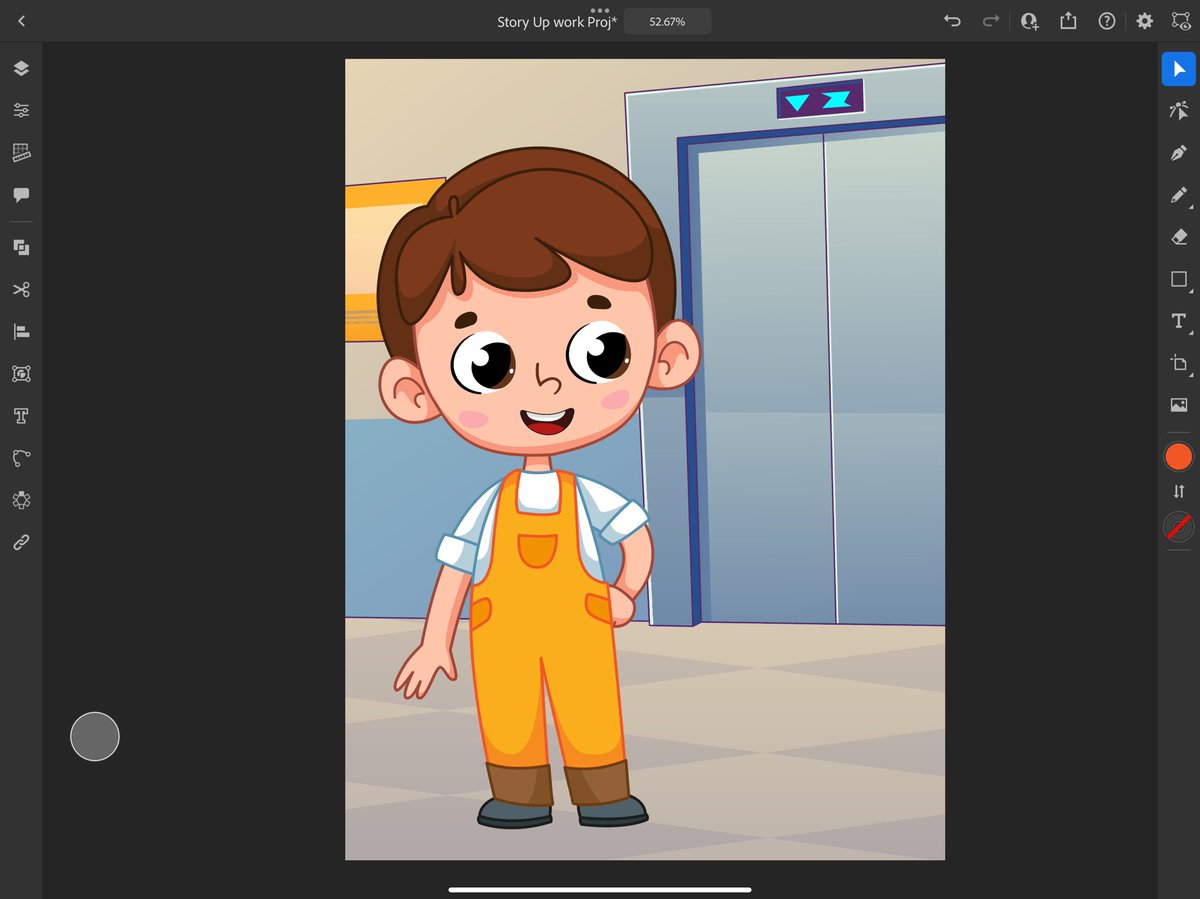Open the outlined T Type options in left bar
This screenshot has height=899, width=1200.
coord(21,416)
